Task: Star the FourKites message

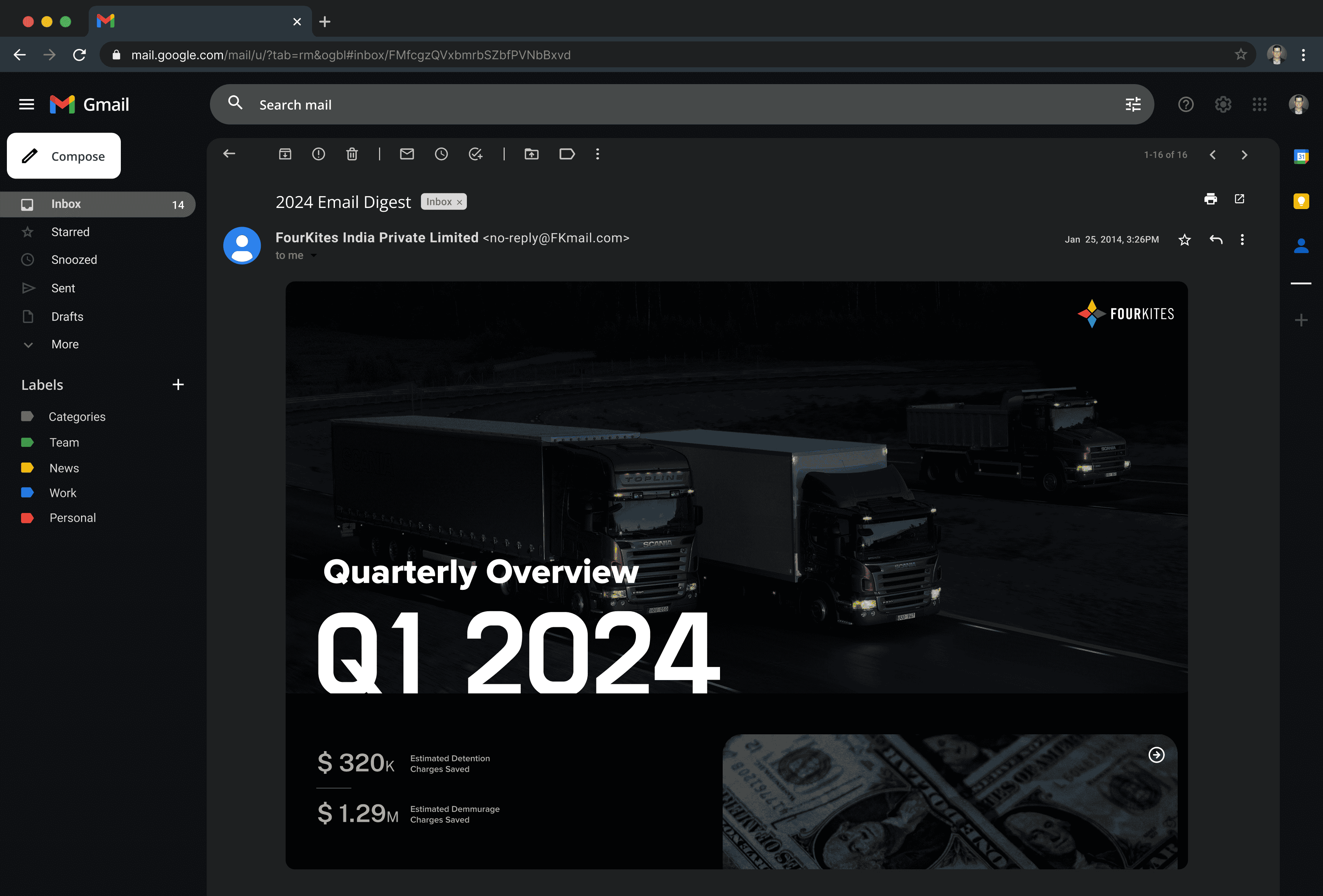Action: [1185, 240]
